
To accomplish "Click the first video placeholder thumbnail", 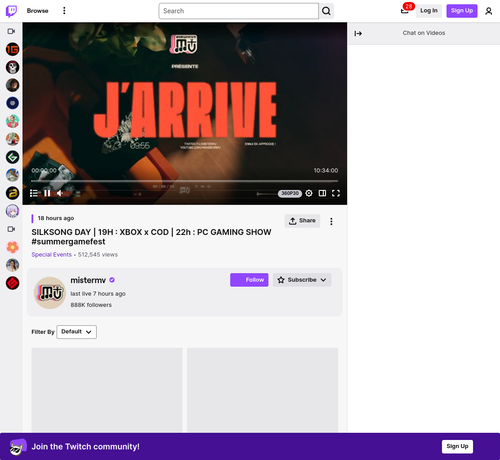I will tap(107, 390).
